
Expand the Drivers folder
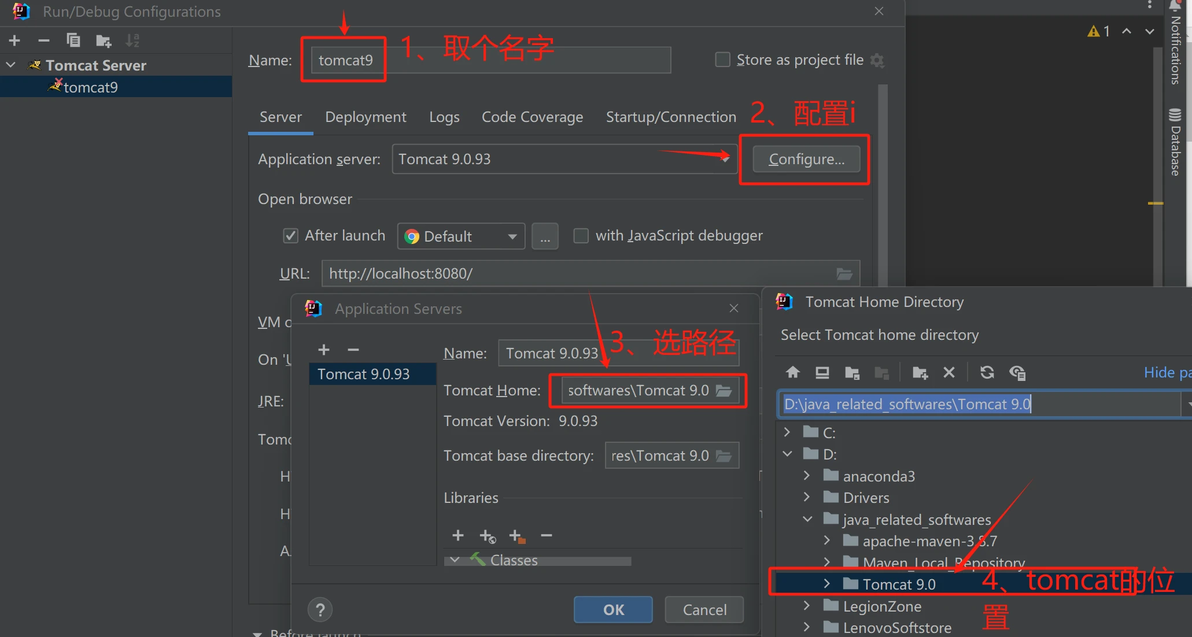coord(807,497)
